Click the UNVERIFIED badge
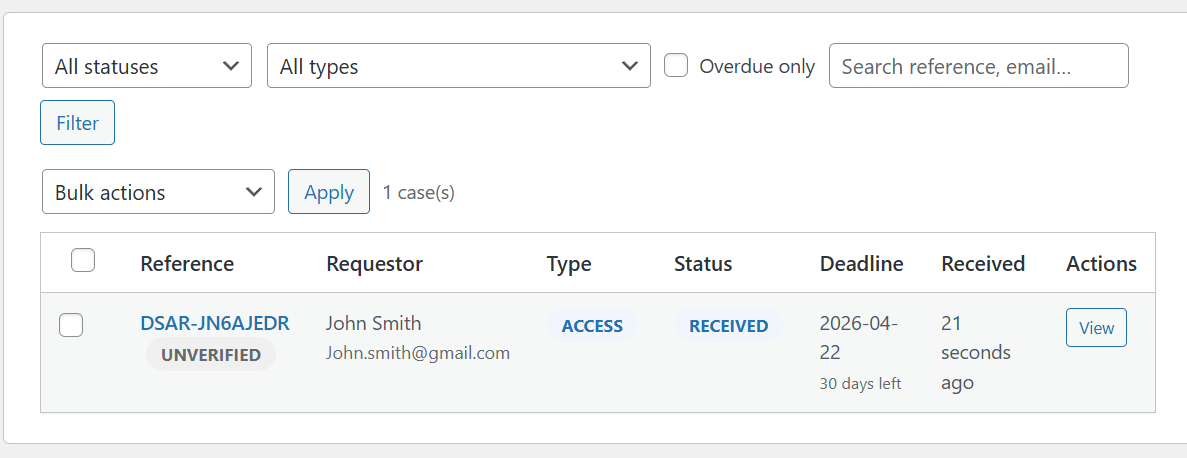This screenshot has height=458, width=1187. 211,355
